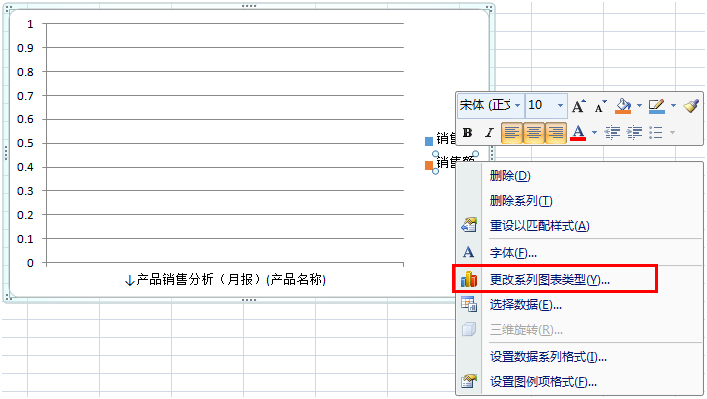The height and width of the screenshot is (399, 707).
Task: Choose 选择数据(E) from context menu
Action: click(x=526, y=305)
